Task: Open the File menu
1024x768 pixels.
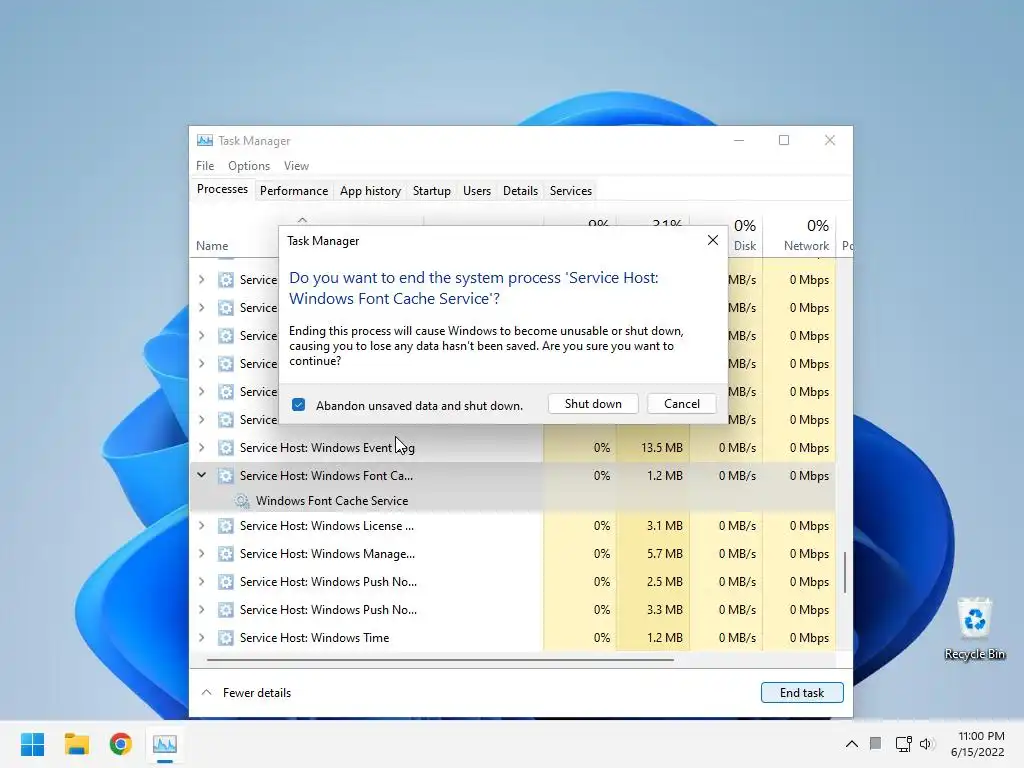Action: (205, 166)
